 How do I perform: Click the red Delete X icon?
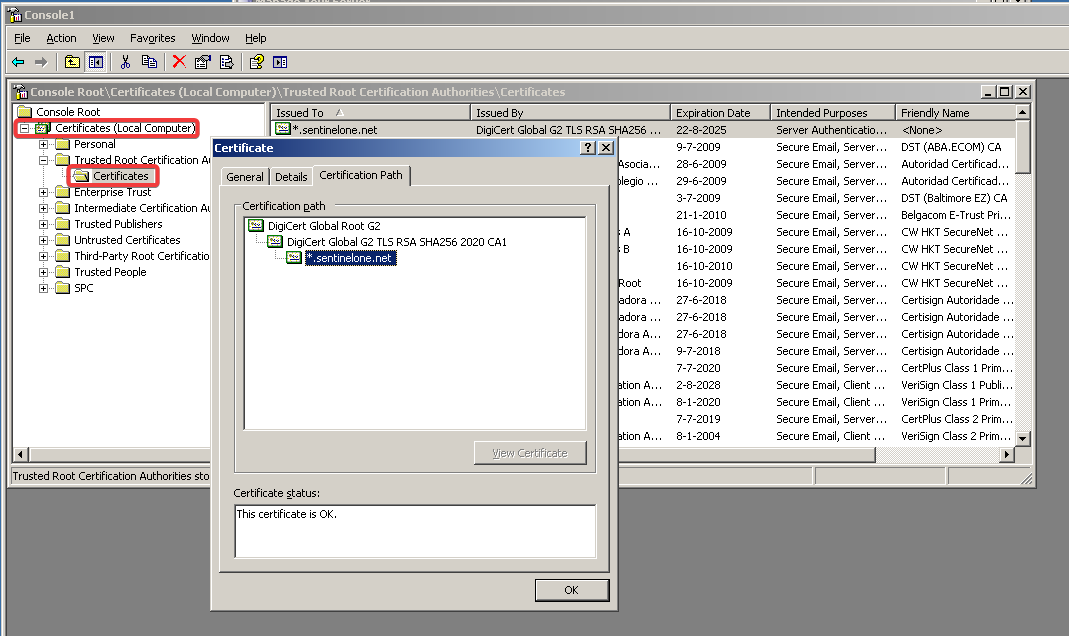point(179,62)
